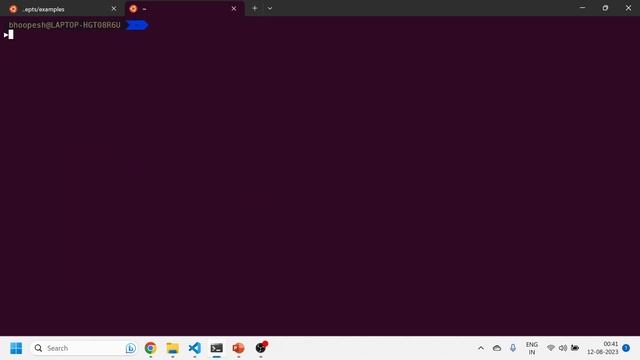Close the .epts/examples tab
The height and width of the screenshot is (360, 640).
coord(114,9)
